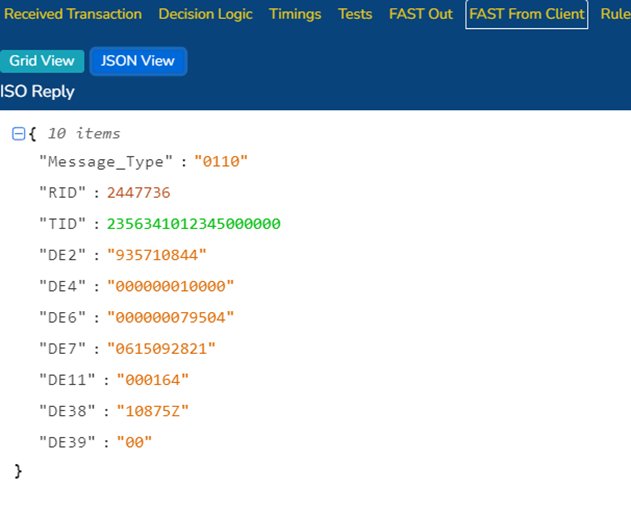This screenshot has width=631, height=513.
Task: Click the "DE4" key label
Action: tap(62, 286)
